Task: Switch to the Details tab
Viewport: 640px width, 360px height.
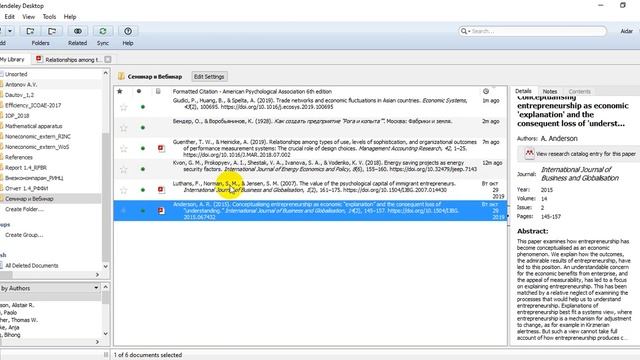Action: [x=523, y=91]
